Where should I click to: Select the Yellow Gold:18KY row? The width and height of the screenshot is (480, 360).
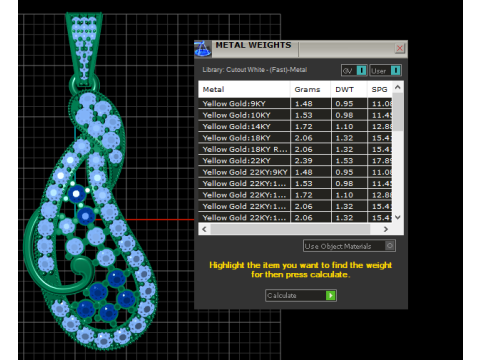[x=296, y=138]
